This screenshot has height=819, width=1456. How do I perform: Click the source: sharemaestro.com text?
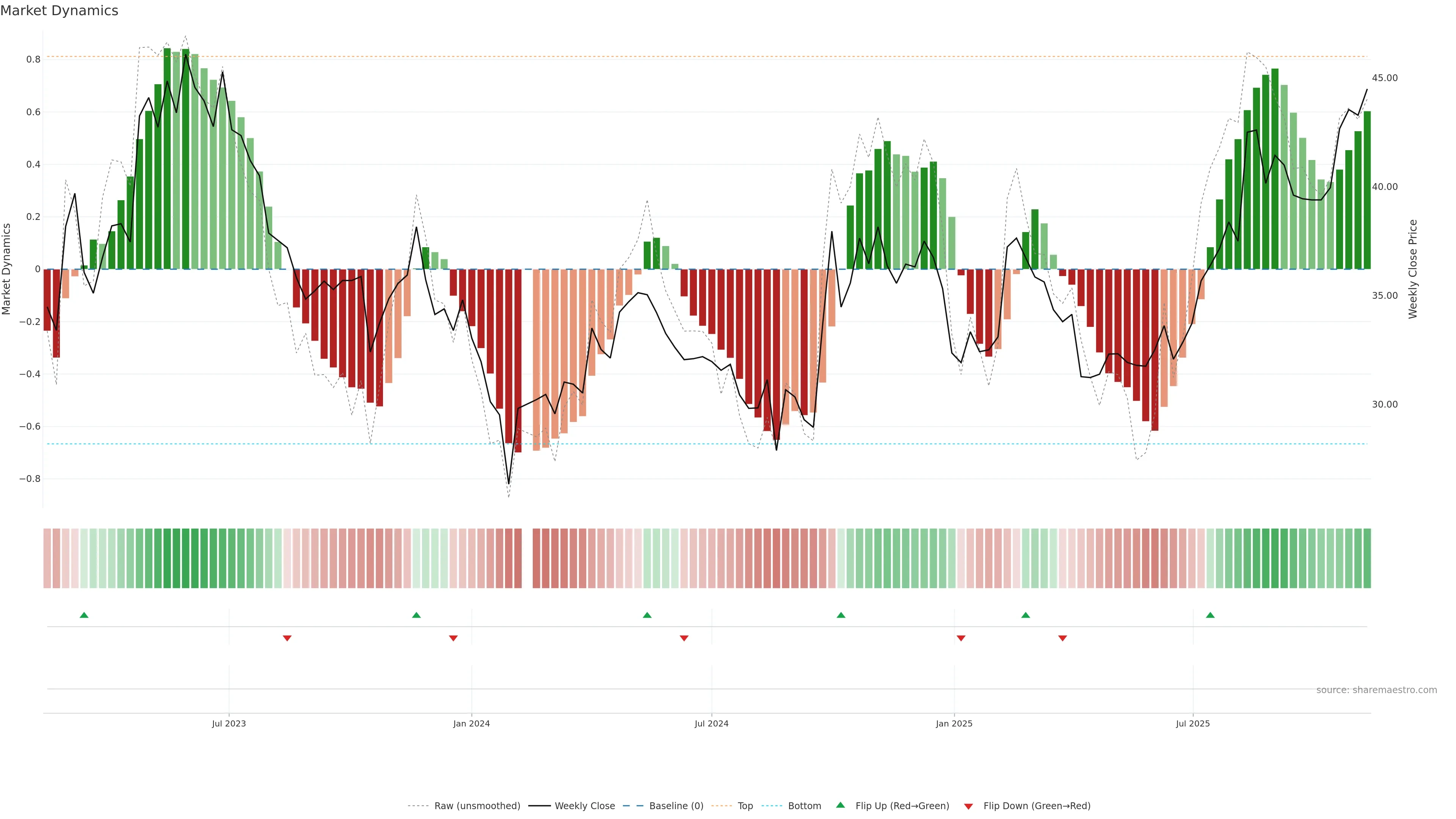point(1376,690)
